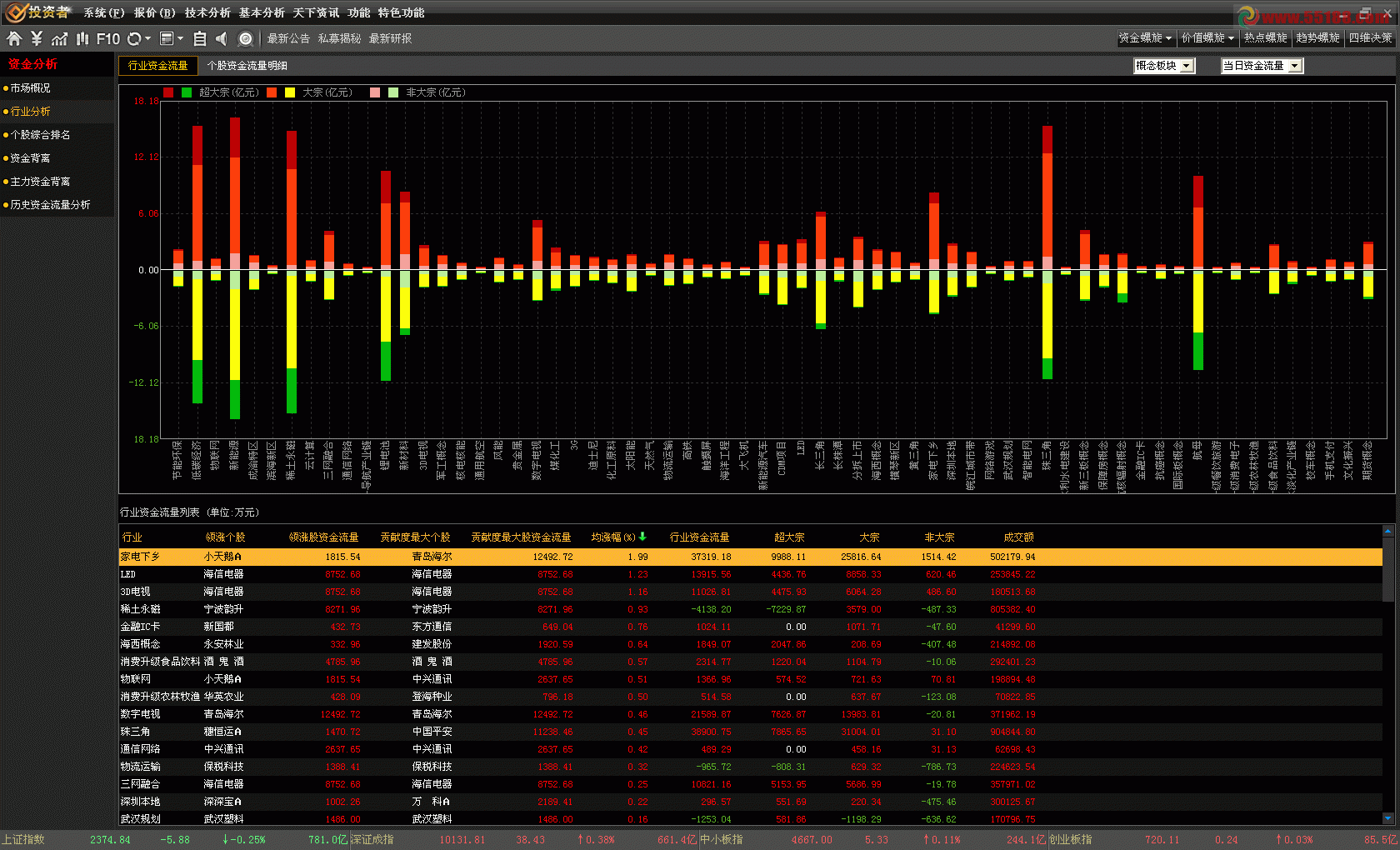
Task: Open the trend chart icon
Action: (59, 38)
